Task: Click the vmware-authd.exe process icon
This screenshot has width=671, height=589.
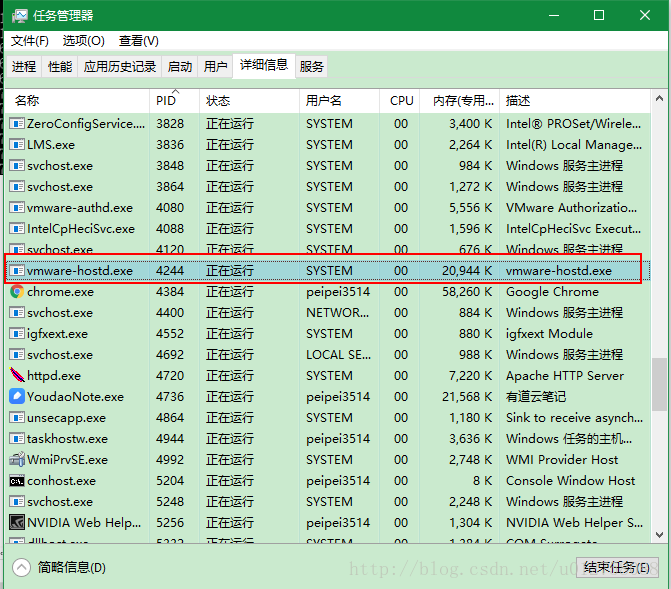Action: [17, 208]
